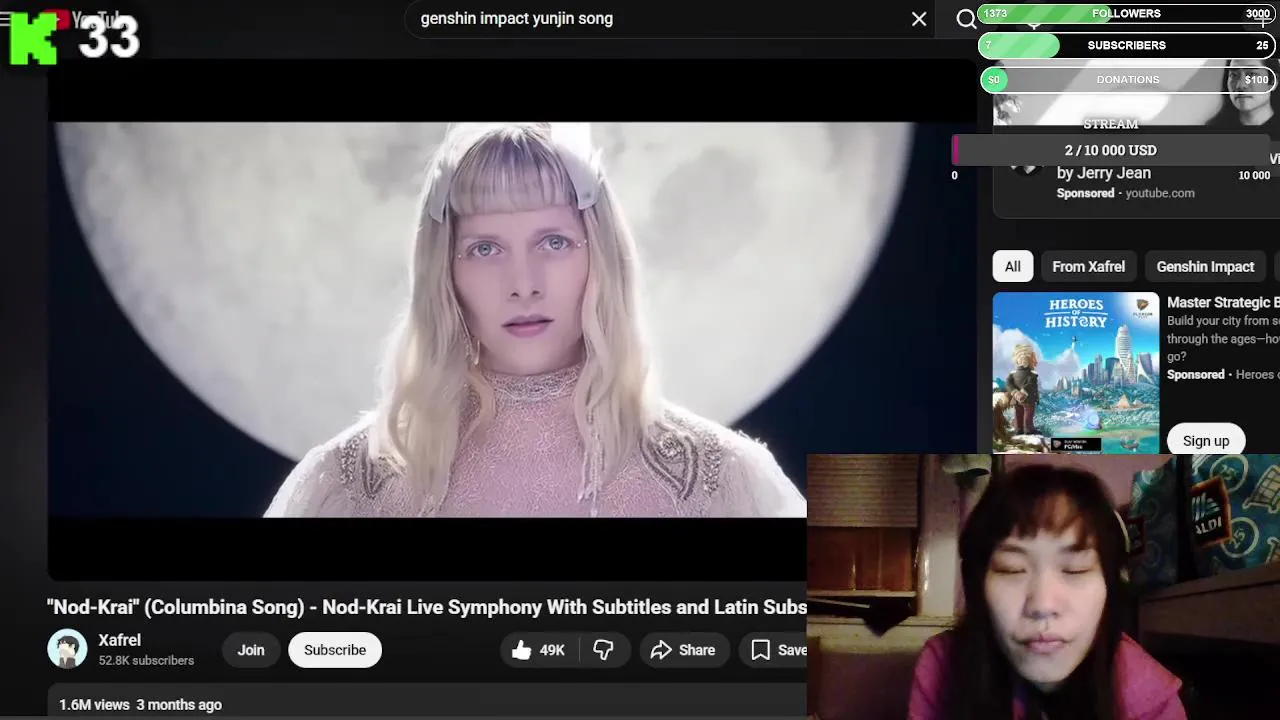Click the Sign up ad button
Viewport: 1280px width, 720px height.
[x=1206, y=440]
